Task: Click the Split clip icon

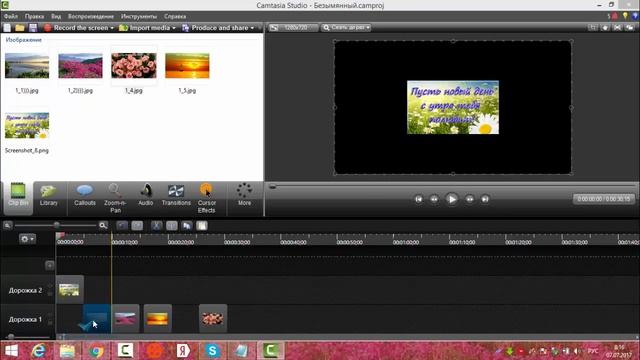Action: 171,225
